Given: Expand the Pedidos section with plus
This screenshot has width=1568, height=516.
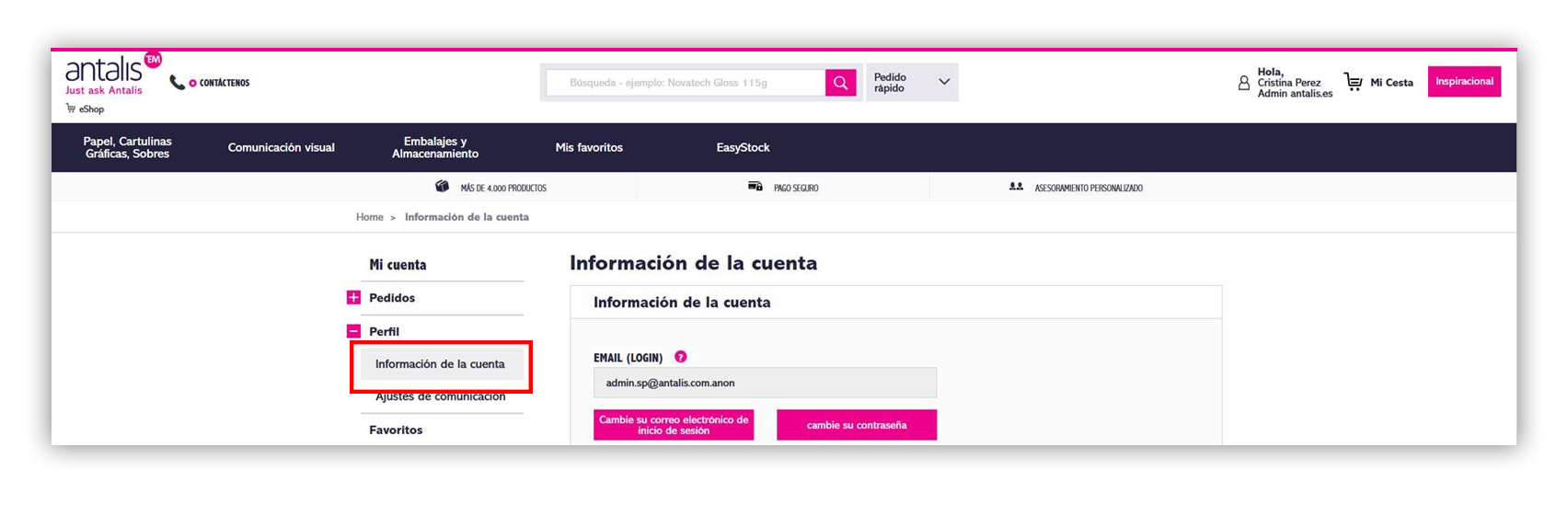Looking at the screenshot, I should 353,298.
